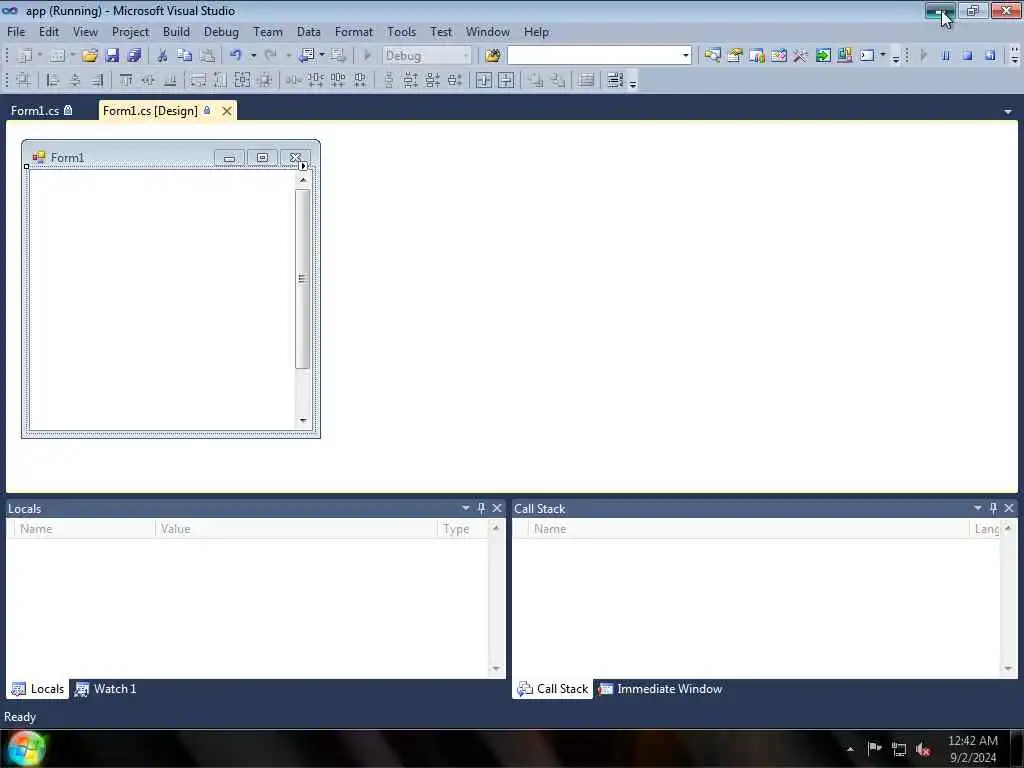Viewport: 1024px width, 768px height.
Task: Click the Make Same Width icon
Action: (198, 80)
